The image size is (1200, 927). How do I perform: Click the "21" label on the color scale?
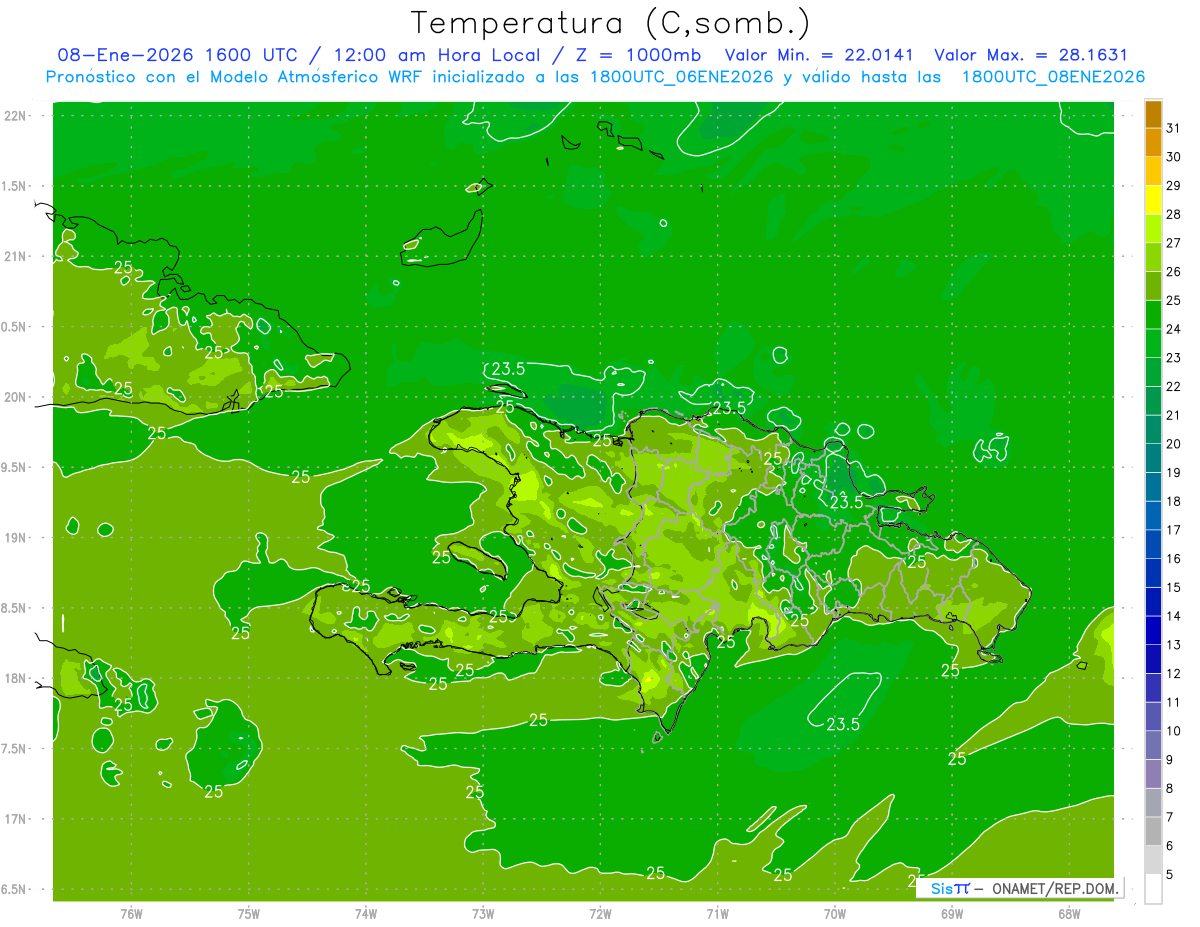click(x=1173, y=415)
